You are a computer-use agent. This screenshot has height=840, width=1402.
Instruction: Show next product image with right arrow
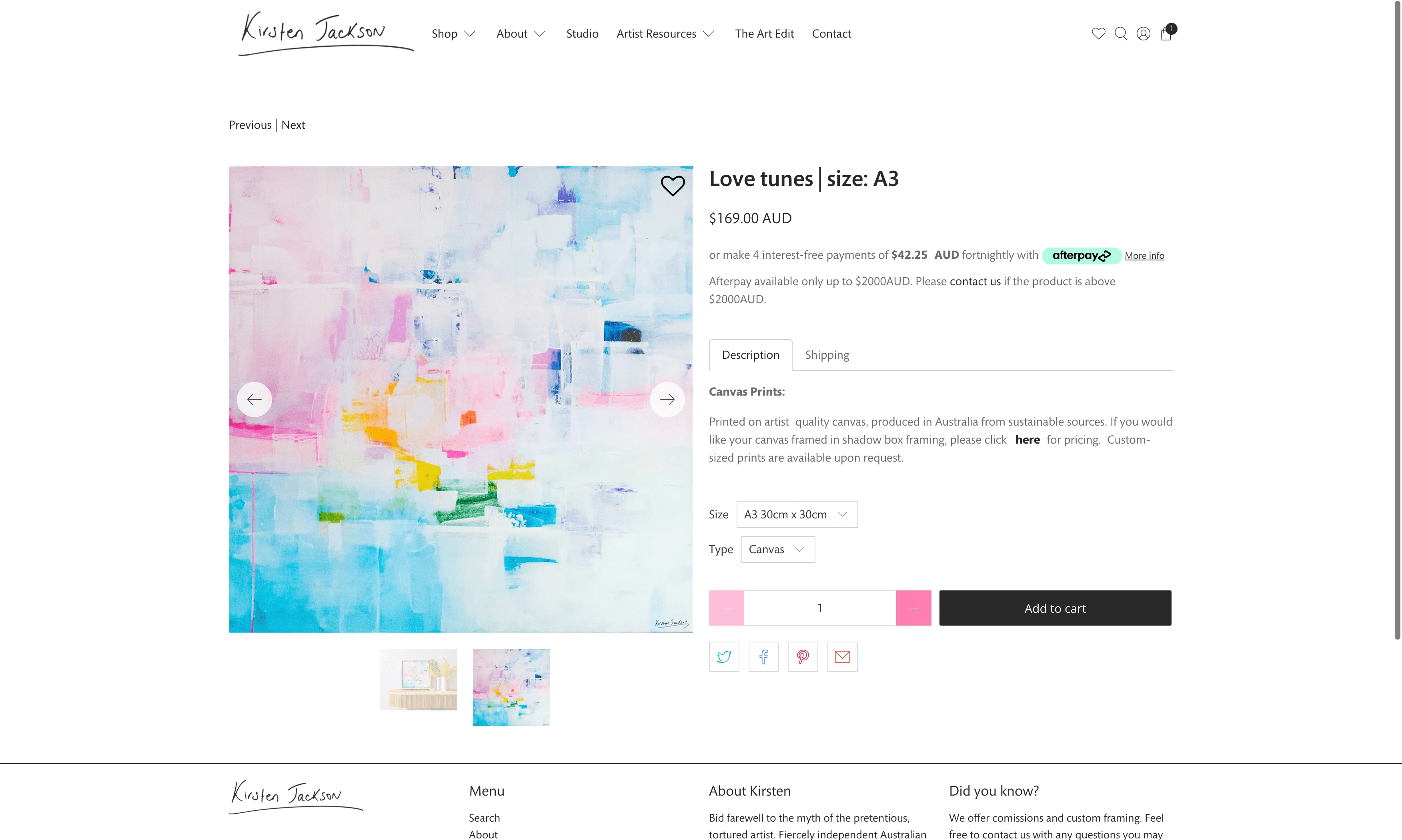pyautogui.click(x=667, y=400)
